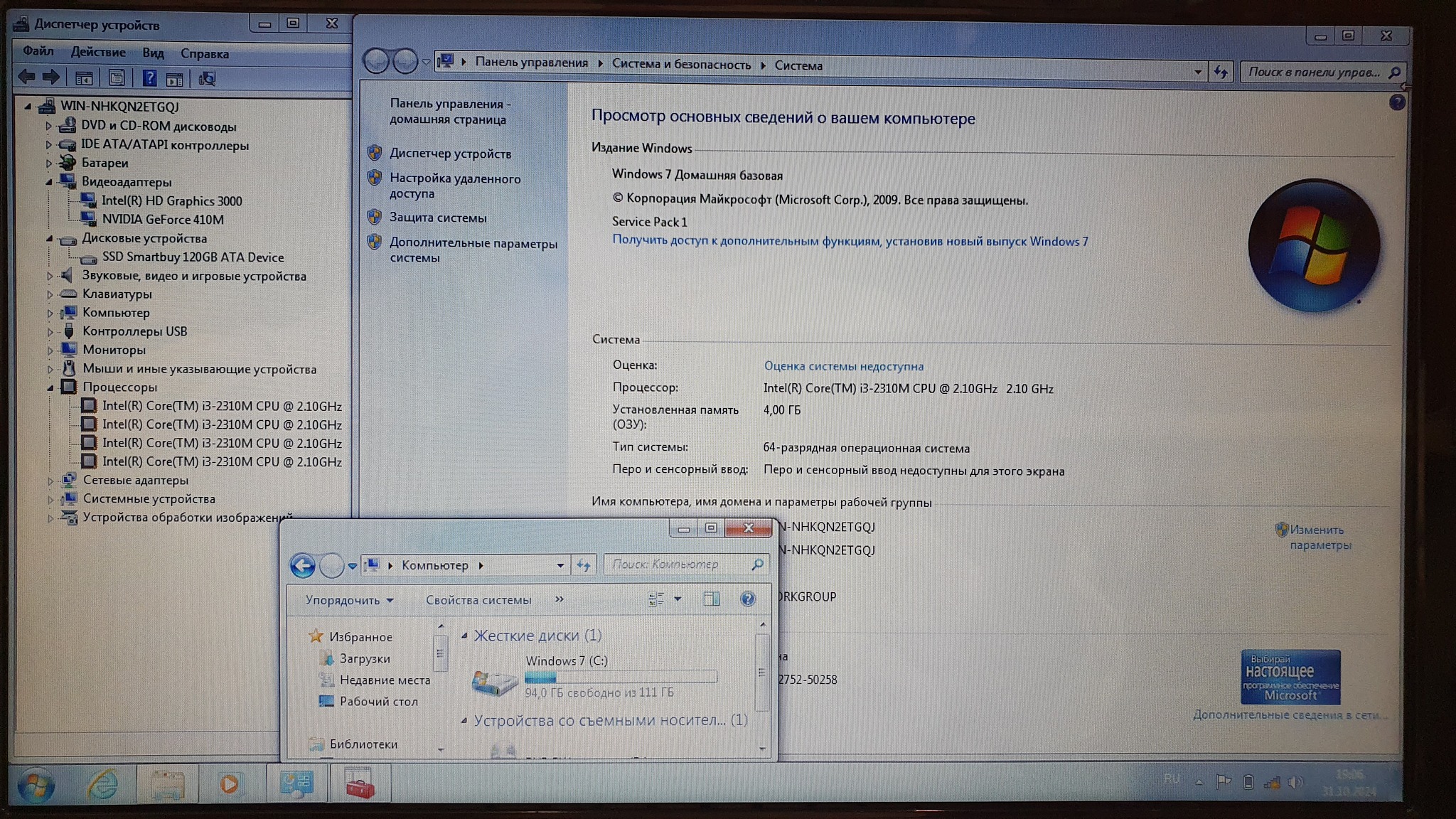Screen dimensions: 1456x819
Task: Open the Действие menu
Action: pyautogui.click(x=98, y=53)
